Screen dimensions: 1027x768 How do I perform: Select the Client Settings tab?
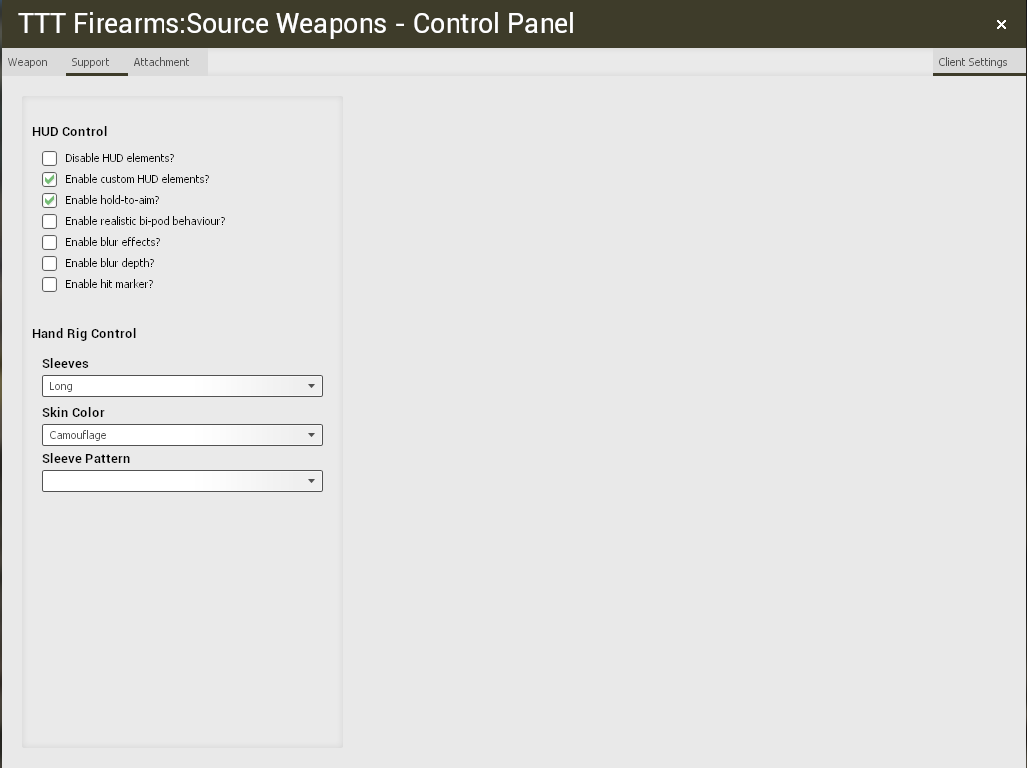[973, 62]
